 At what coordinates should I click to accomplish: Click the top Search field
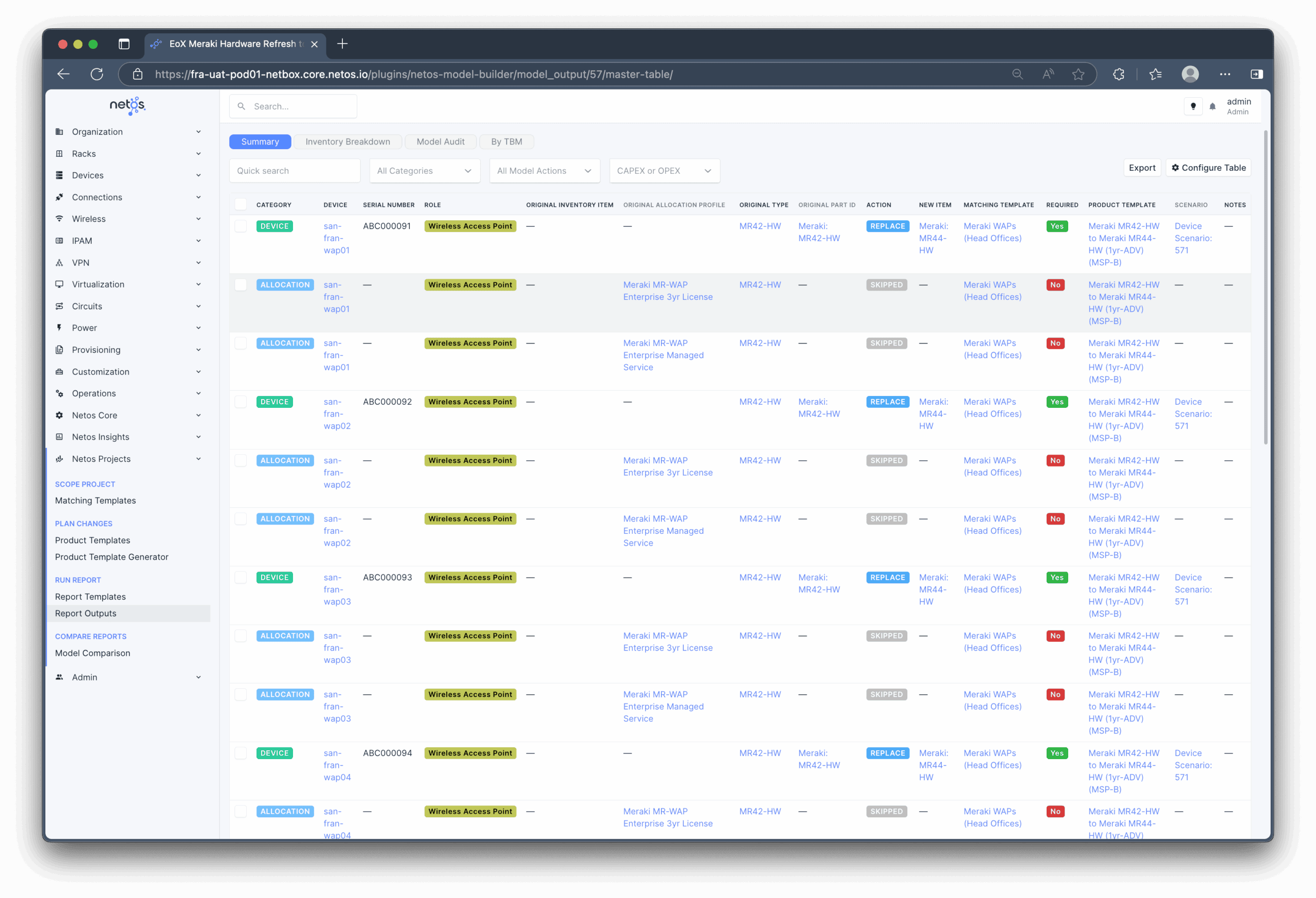pos(294,106)
